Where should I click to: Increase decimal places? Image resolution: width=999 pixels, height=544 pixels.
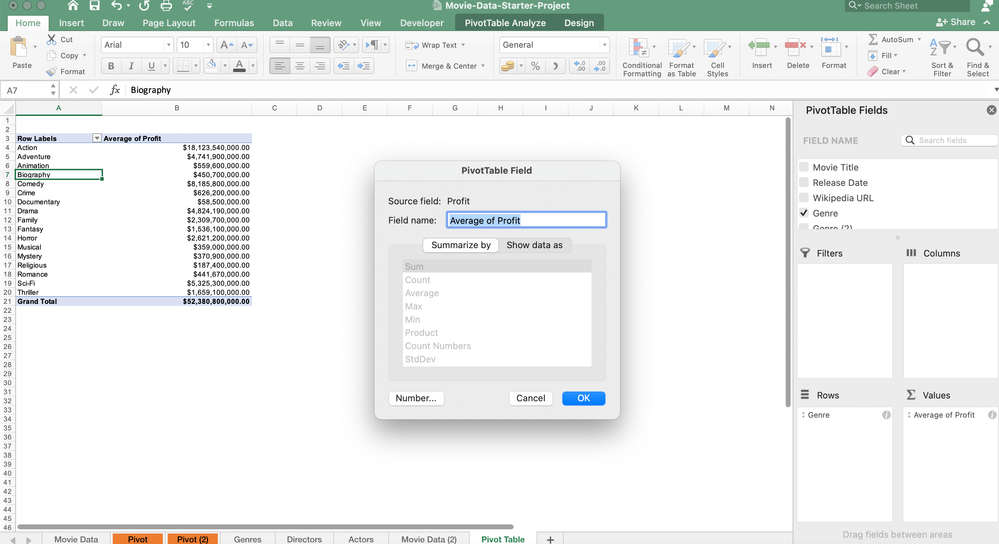tap(579, 66)
